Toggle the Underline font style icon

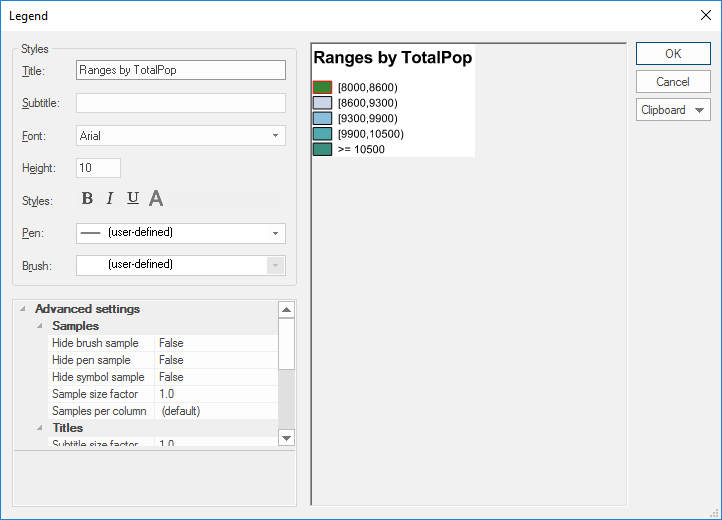(133, 199)
